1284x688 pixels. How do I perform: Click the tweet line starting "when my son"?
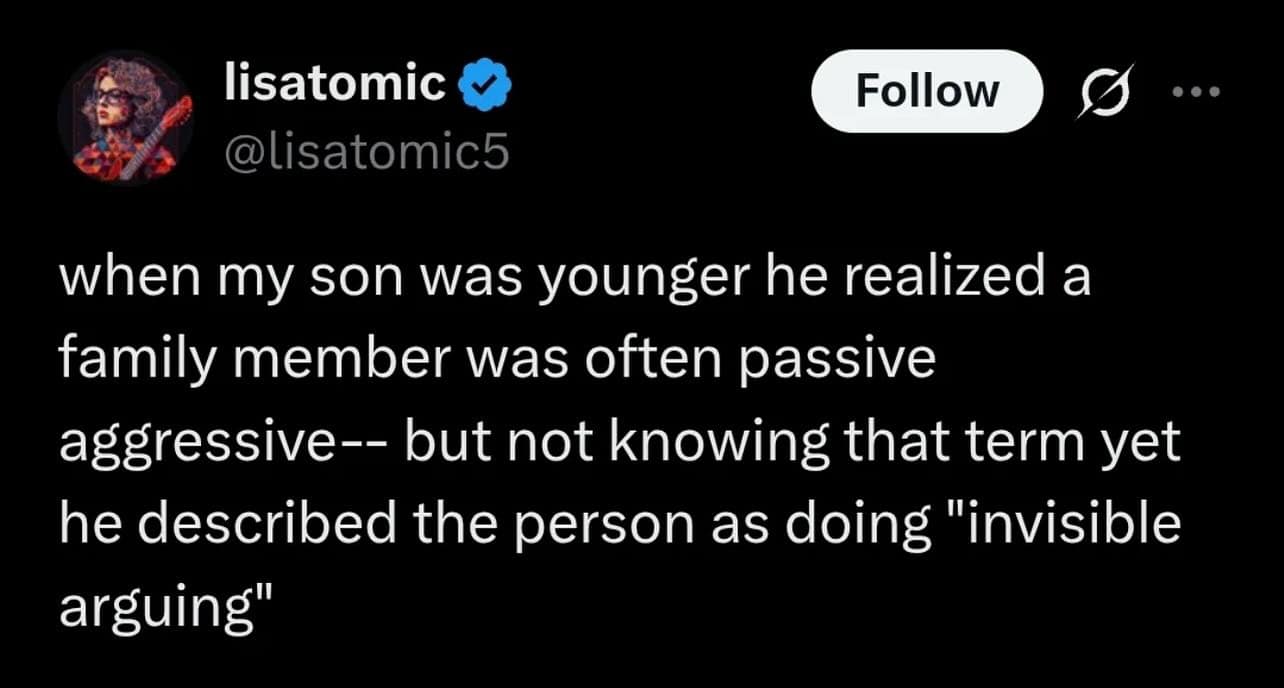571,280
